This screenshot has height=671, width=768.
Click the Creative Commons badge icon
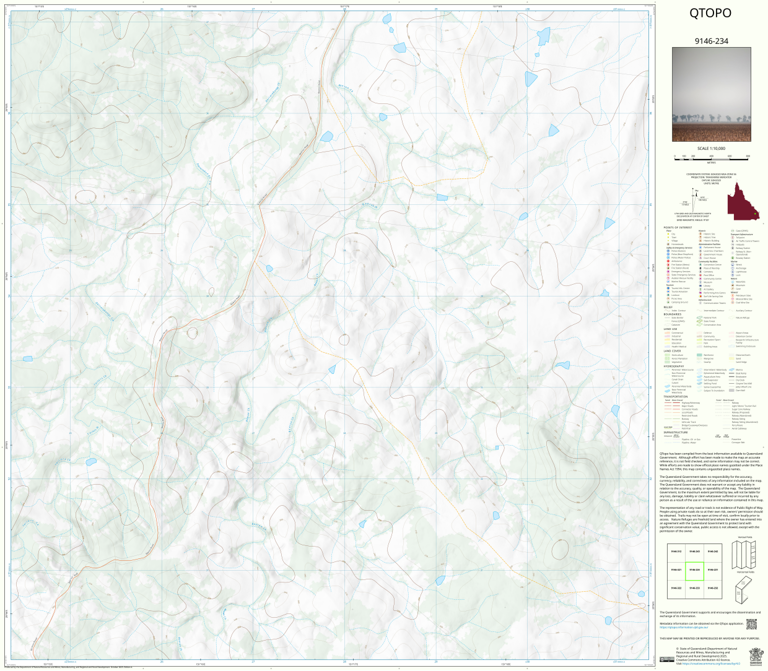(666, 659)
